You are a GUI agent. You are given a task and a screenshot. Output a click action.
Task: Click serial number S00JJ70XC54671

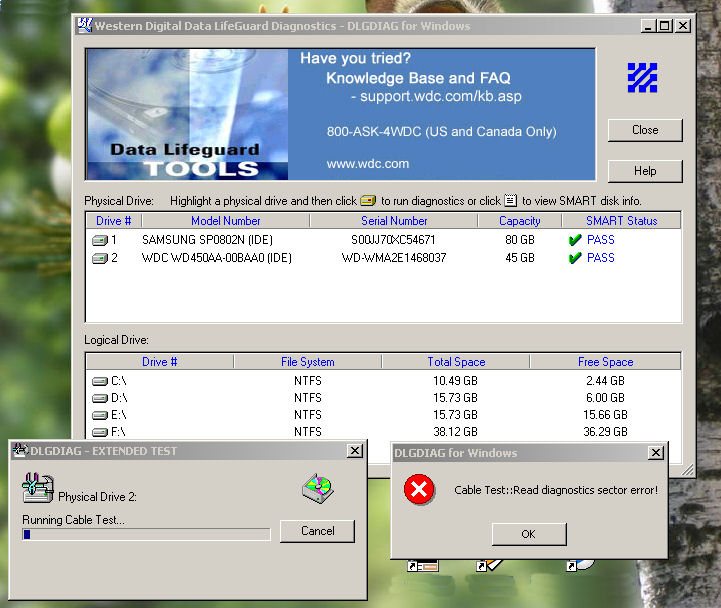[393, 240]
